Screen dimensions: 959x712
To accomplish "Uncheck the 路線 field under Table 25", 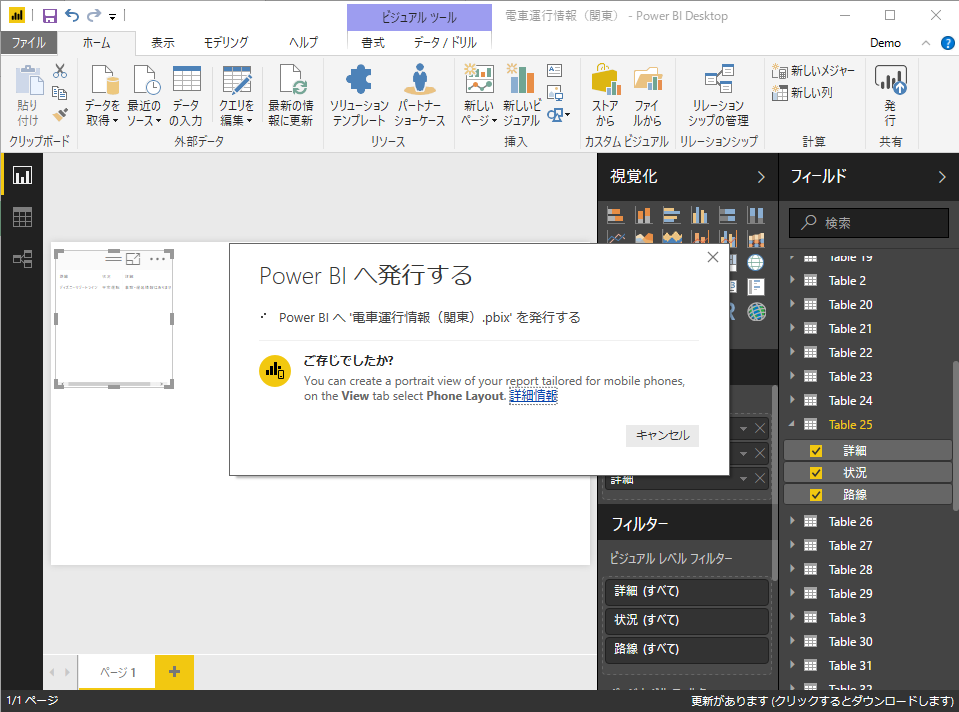I will tap(816, 495).
